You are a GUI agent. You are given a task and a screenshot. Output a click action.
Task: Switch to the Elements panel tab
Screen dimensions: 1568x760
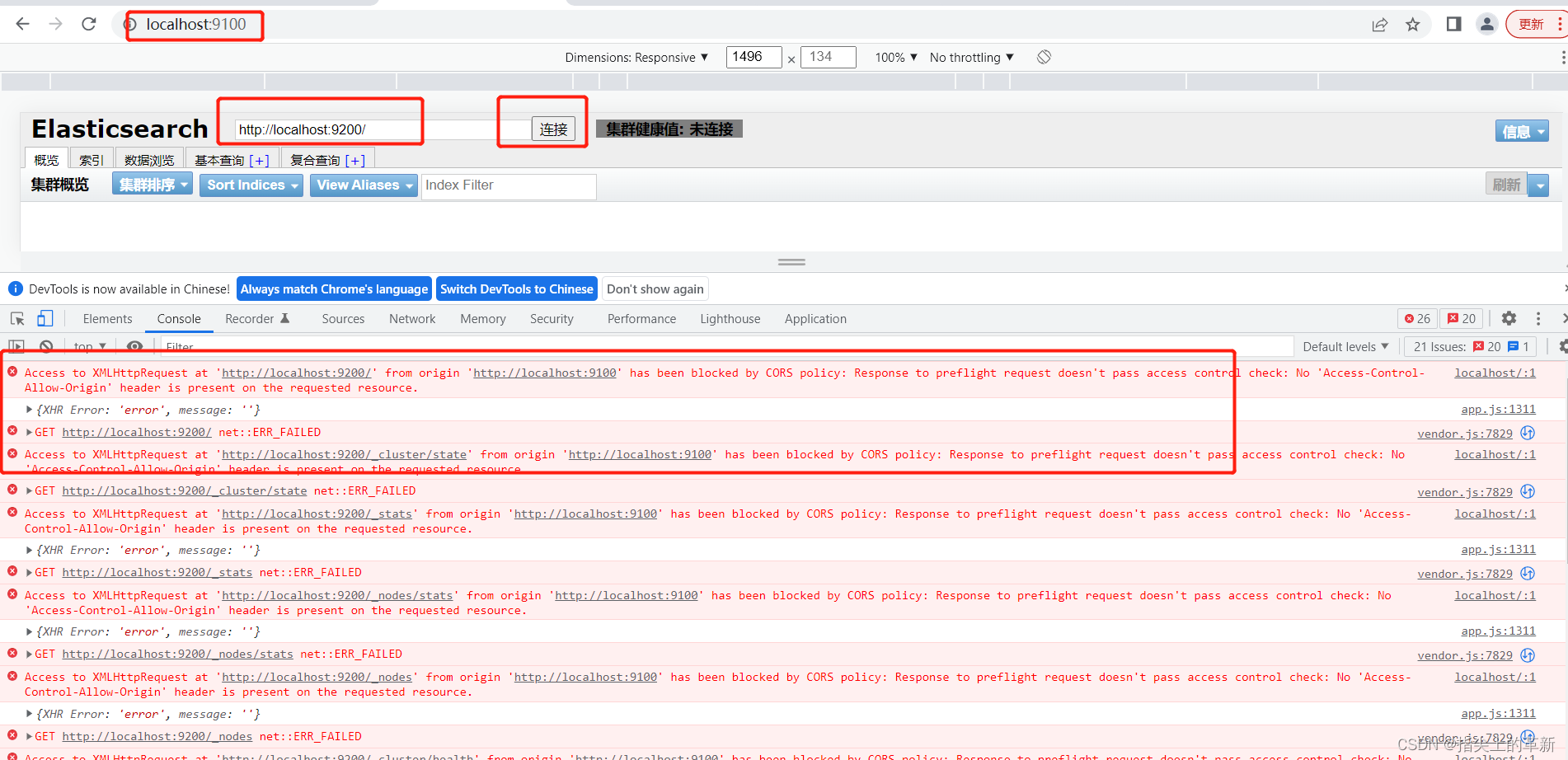(x=107, y=319)
